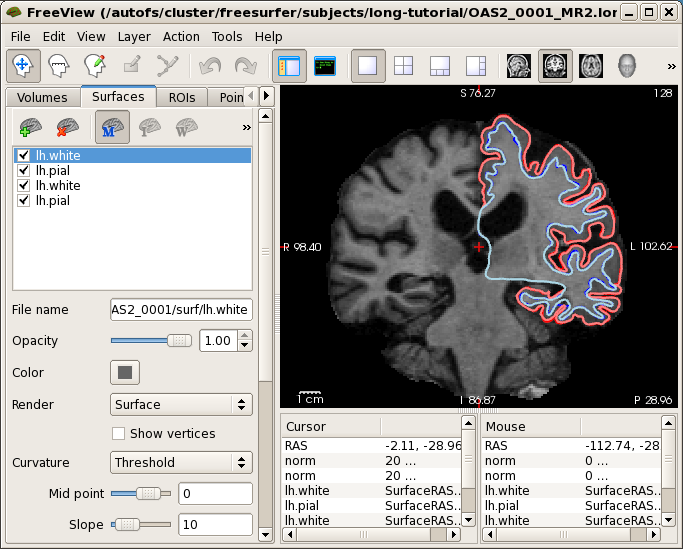The height and width of the screenshot is (549, 683).
Task: Switch to 2x2 layout view
Action: pyautogui.click(x=404, y=66)
